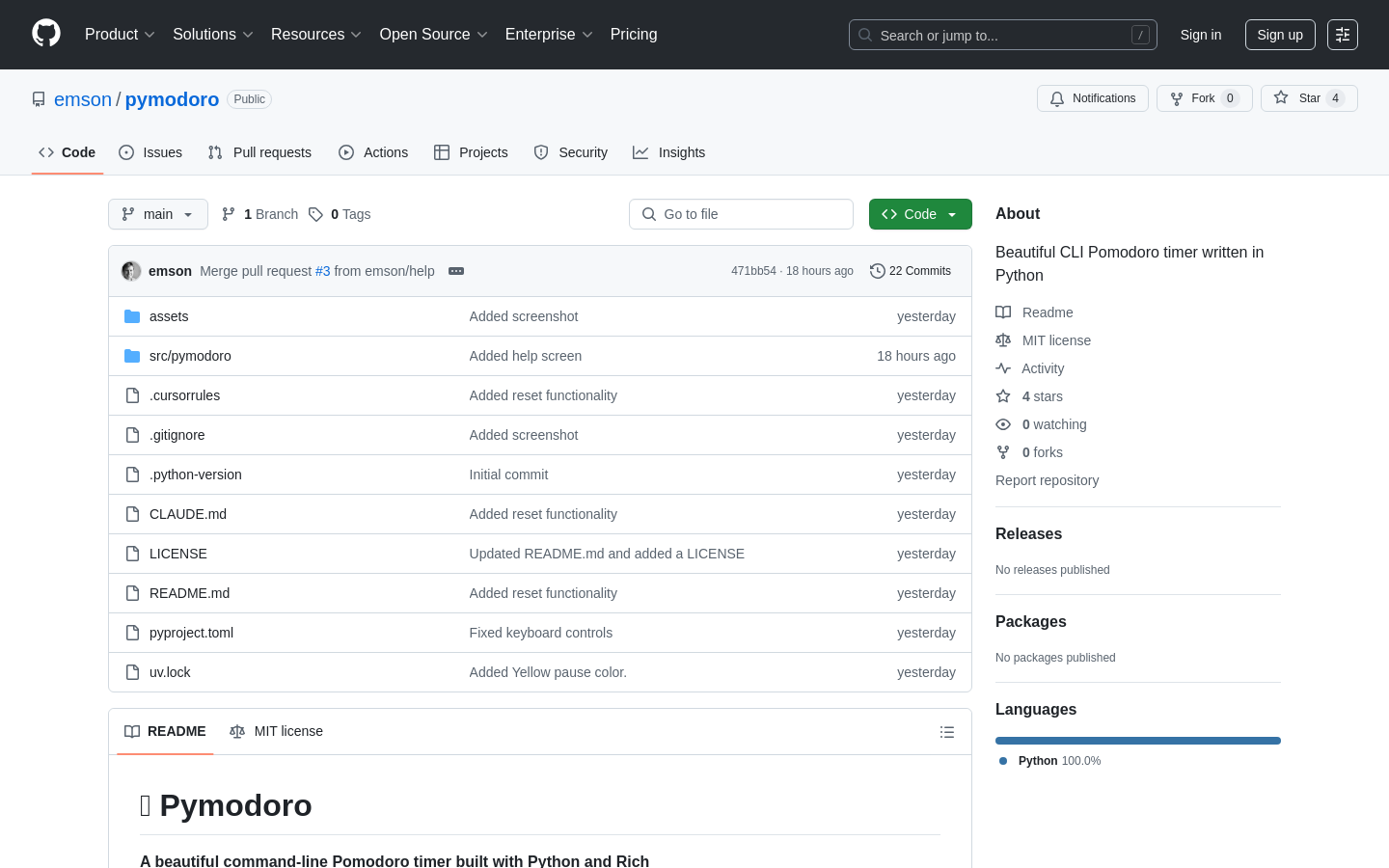Expand the Resources menu

[x=316, y=35]
